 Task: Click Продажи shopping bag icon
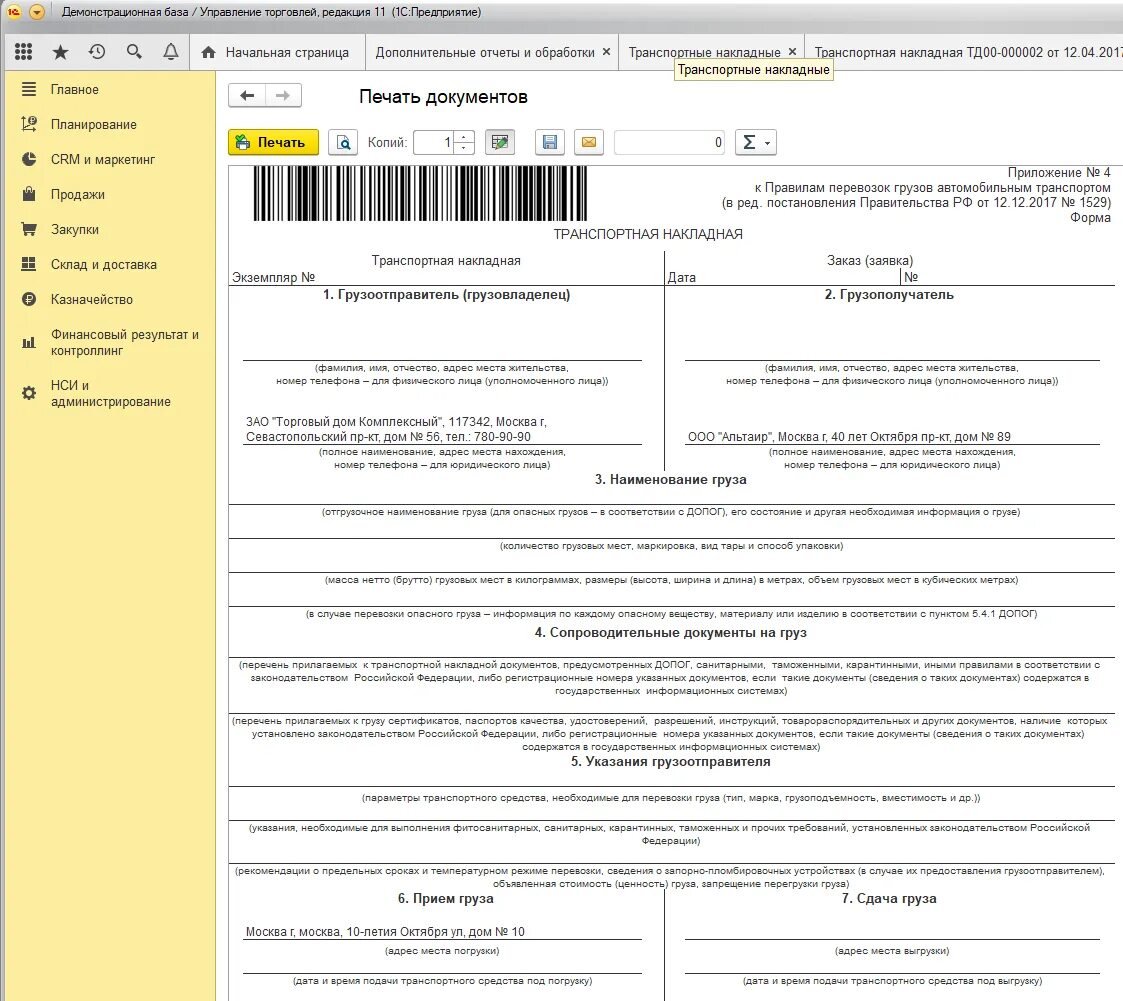(29, 193)
